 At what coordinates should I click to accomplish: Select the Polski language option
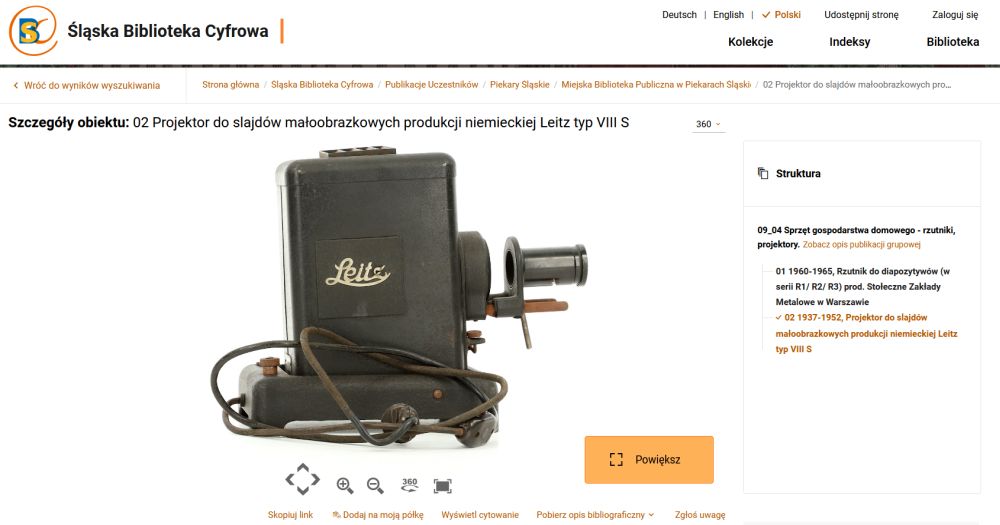point(781,15)
